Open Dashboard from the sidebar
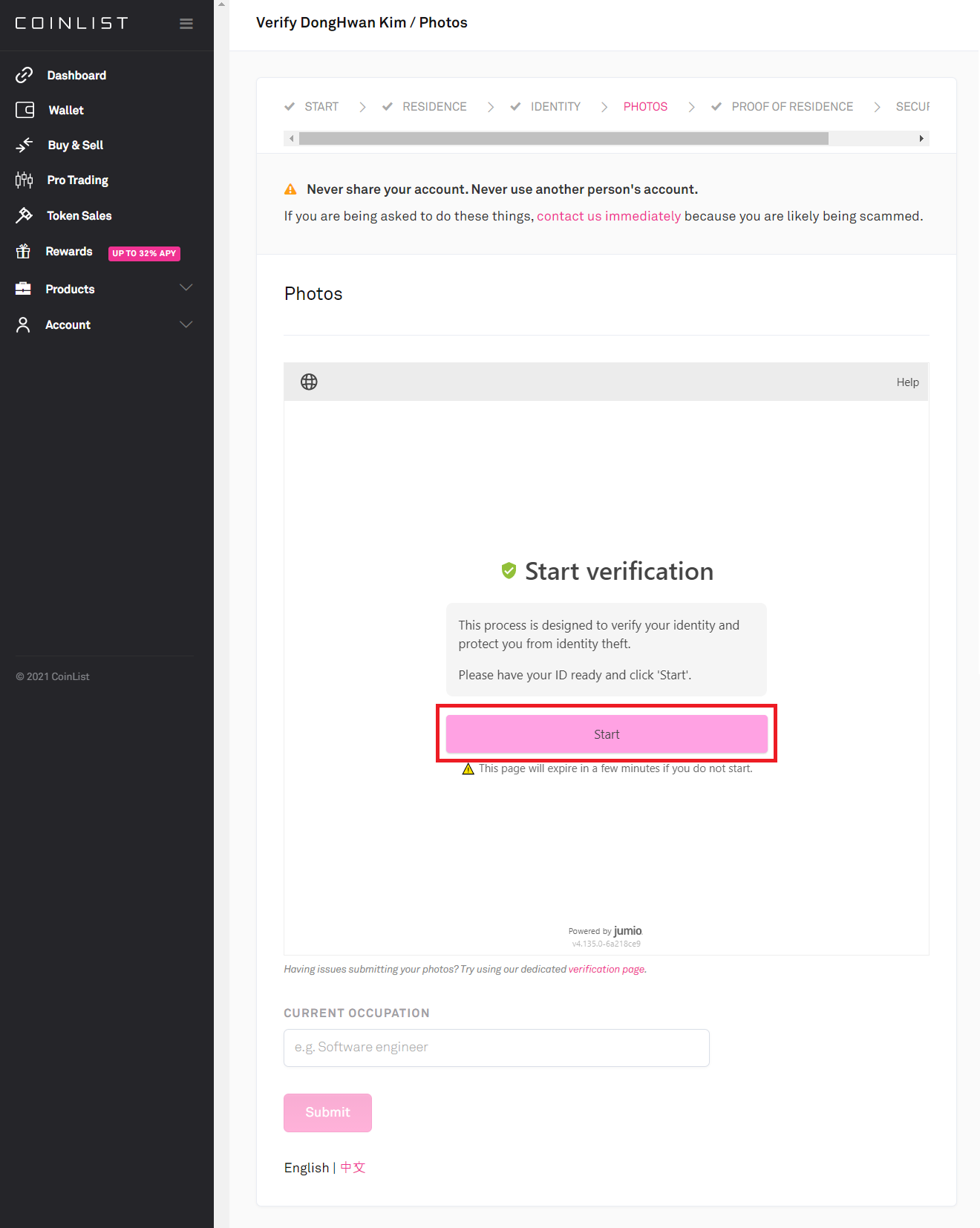The image size is (980, 1228). coord(76,75)
